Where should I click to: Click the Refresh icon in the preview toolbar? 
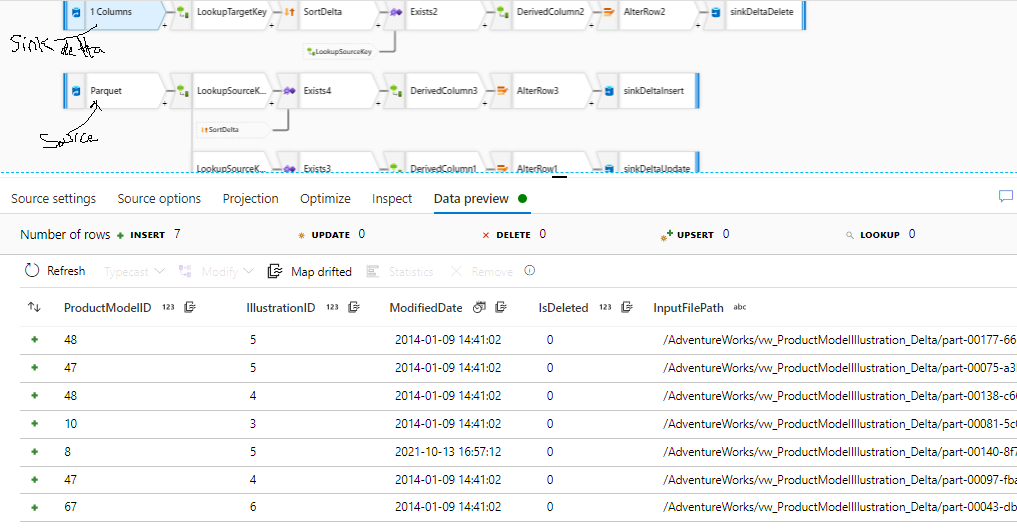click(32, 270)
